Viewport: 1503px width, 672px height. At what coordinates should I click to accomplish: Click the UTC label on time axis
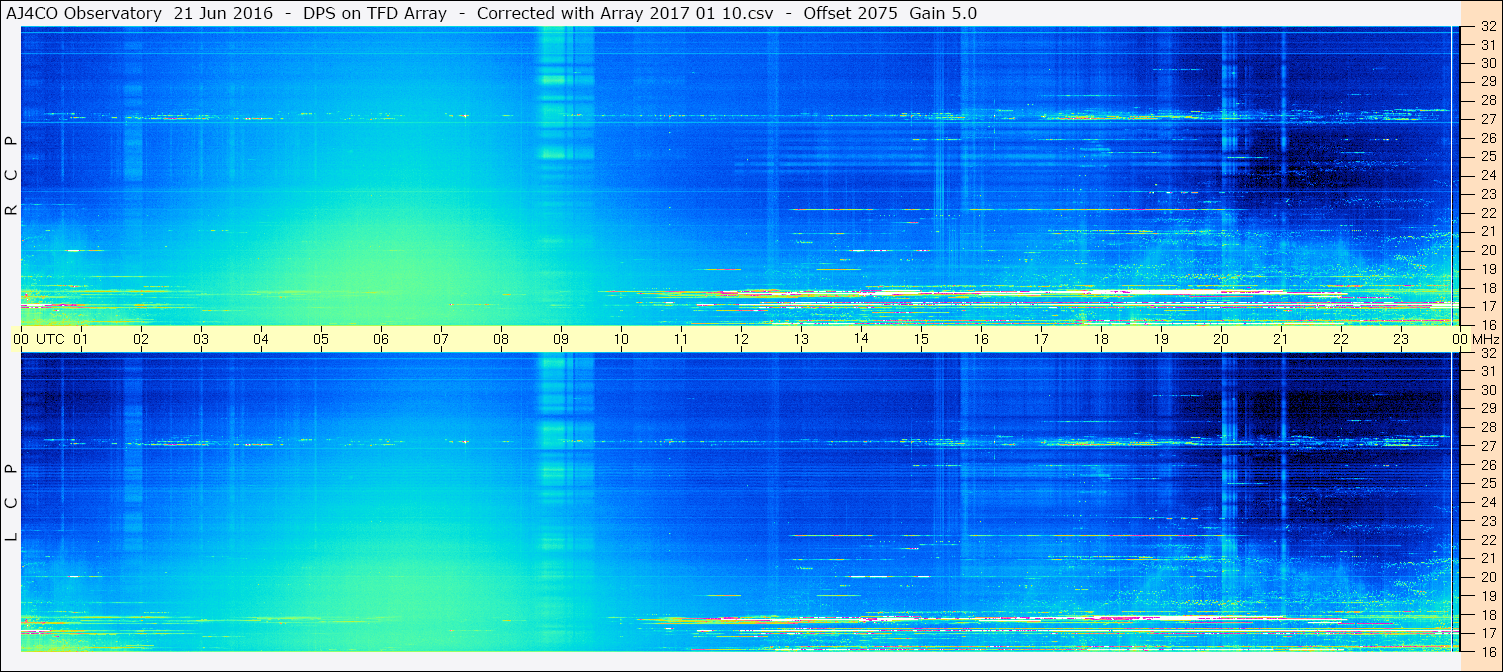50,339
